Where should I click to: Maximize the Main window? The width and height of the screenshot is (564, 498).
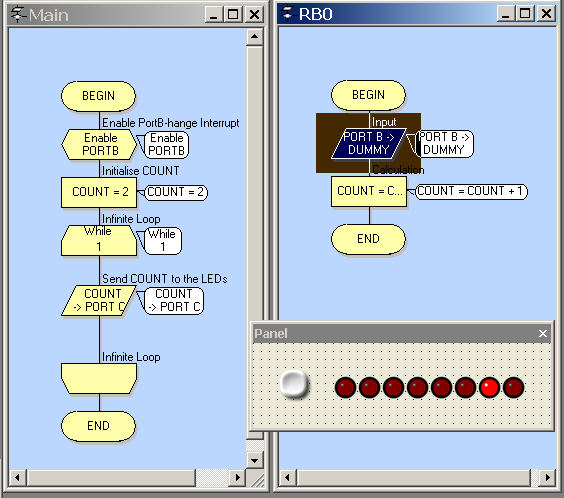[233, 15]
